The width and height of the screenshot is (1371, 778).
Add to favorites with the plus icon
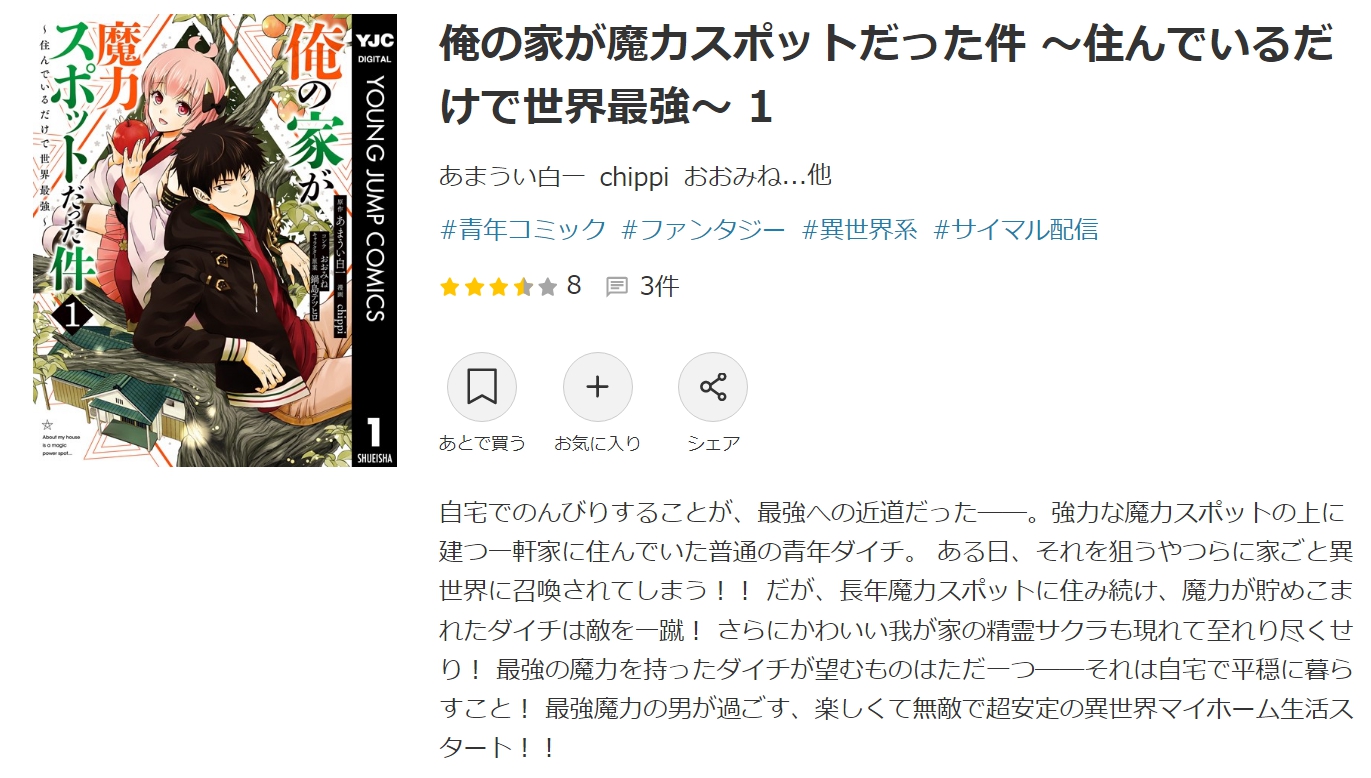tap(597, 387)
